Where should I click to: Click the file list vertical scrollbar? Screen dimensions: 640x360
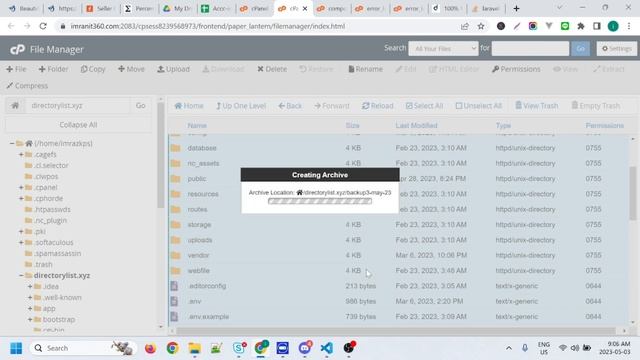(x=633, y=193)
